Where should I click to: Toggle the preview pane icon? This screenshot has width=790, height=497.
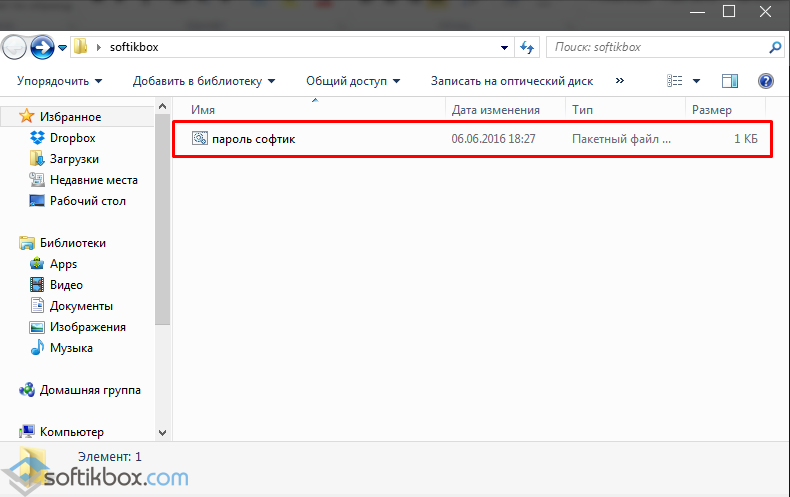[730, 81]
